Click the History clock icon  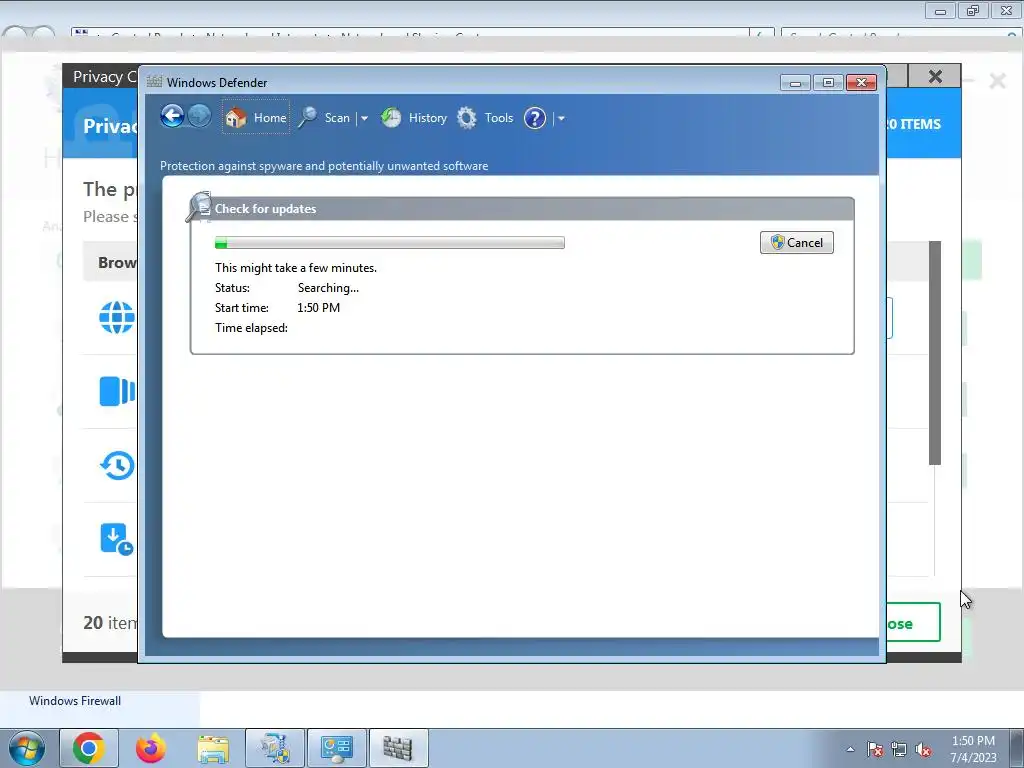[391, 118]
